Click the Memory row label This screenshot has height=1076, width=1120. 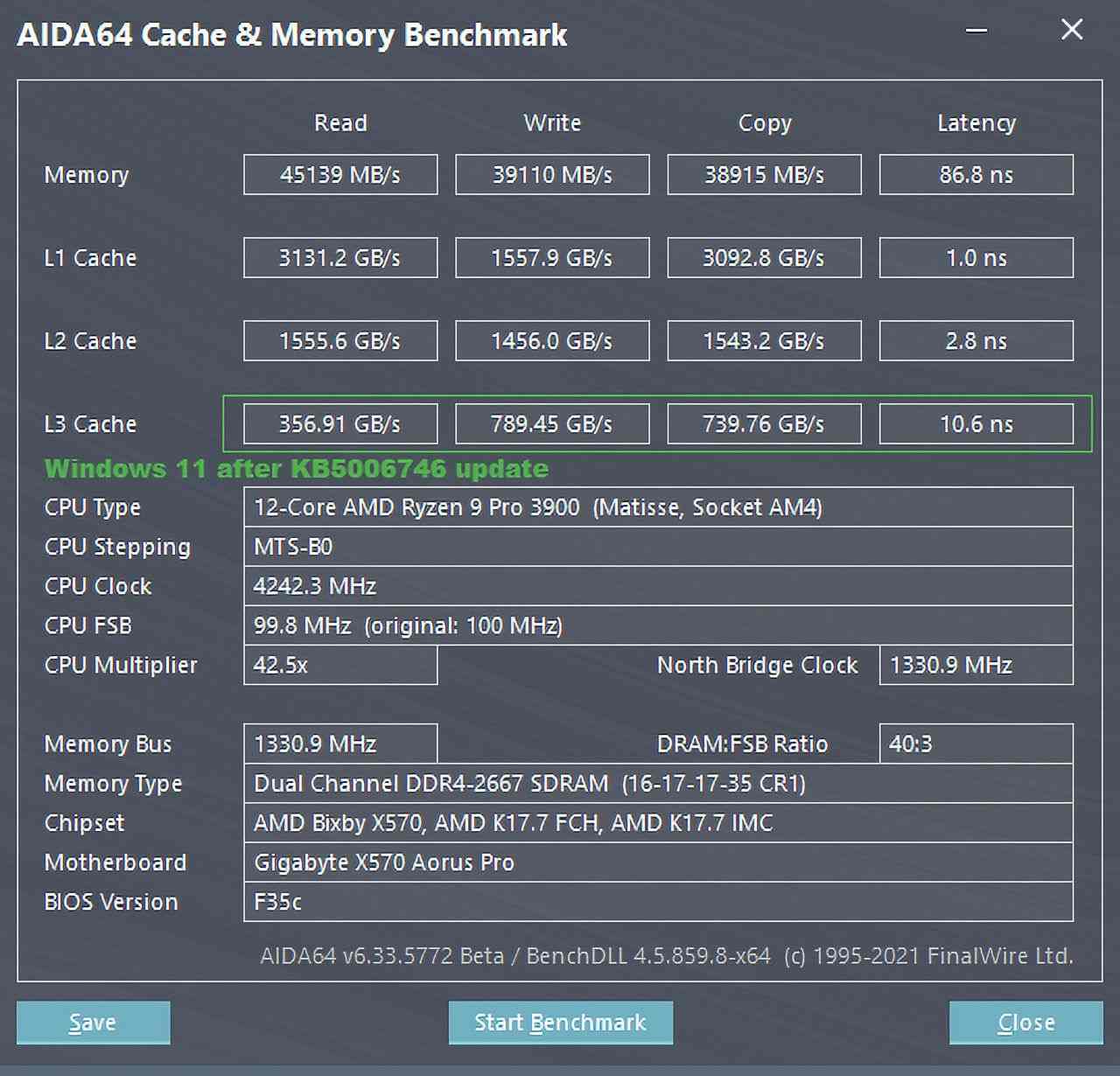pos(87,175)
